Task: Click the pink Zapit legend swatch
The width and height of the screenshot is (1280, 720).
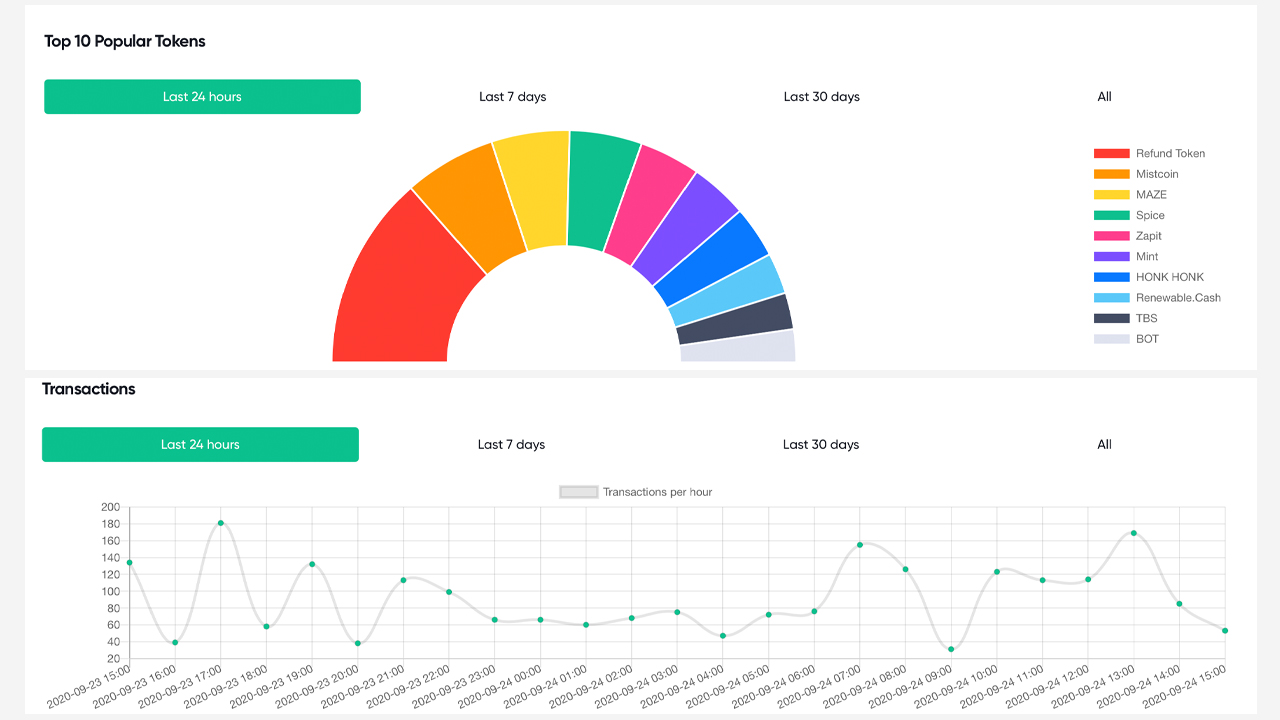Action: [1111, 236]
